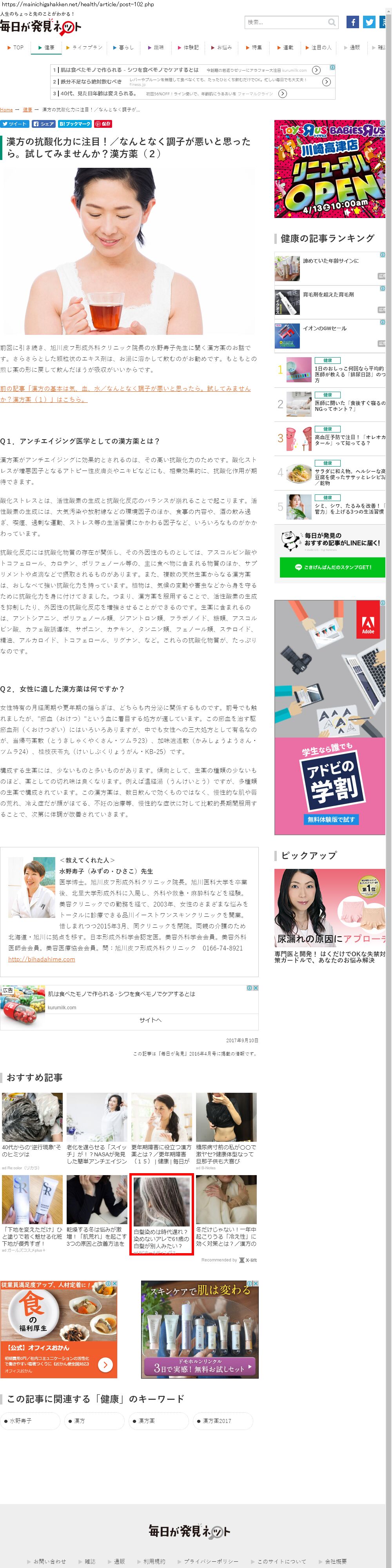Click the Home breadcrumb link
Image resolution: width=392 pixels, height=1568 pixels.
(6, 109)
